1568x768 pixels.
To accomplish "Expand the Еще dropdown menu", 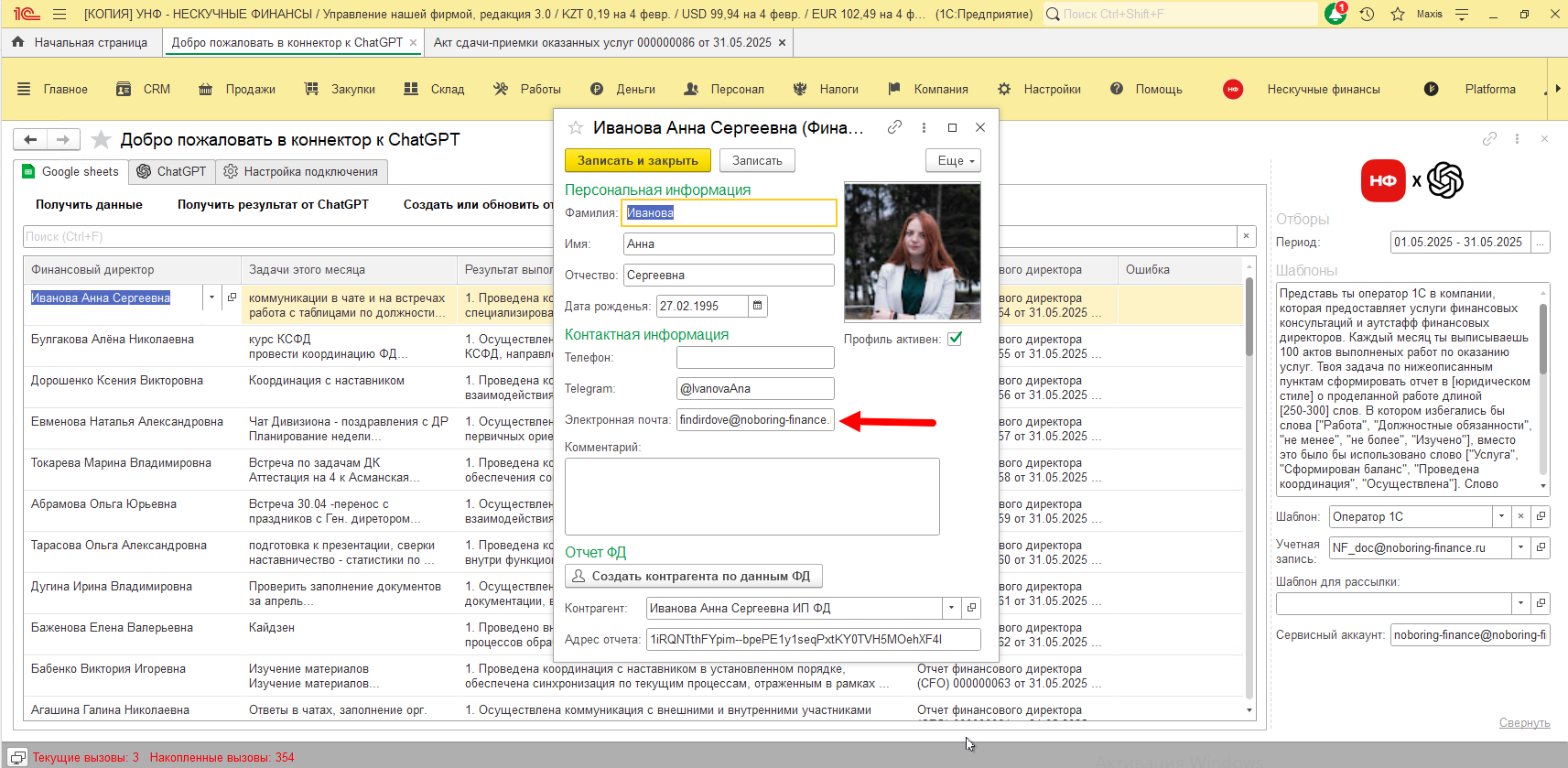I will (953, 160).
